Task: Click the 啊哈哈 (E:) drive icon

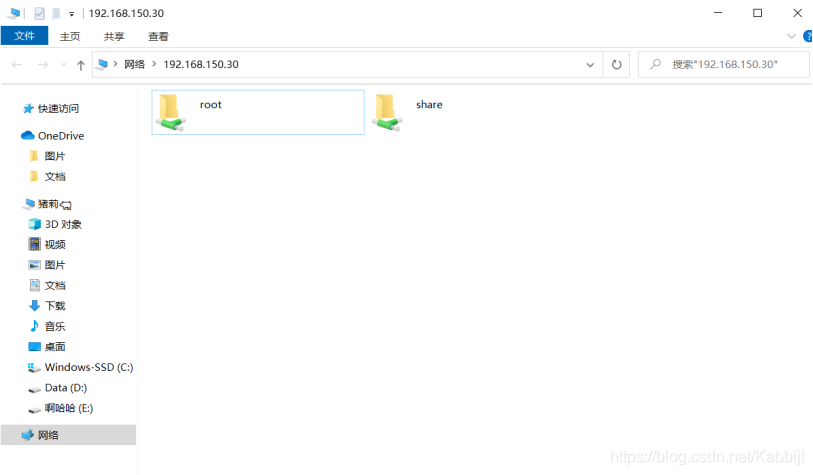Action: pos(34,409)
